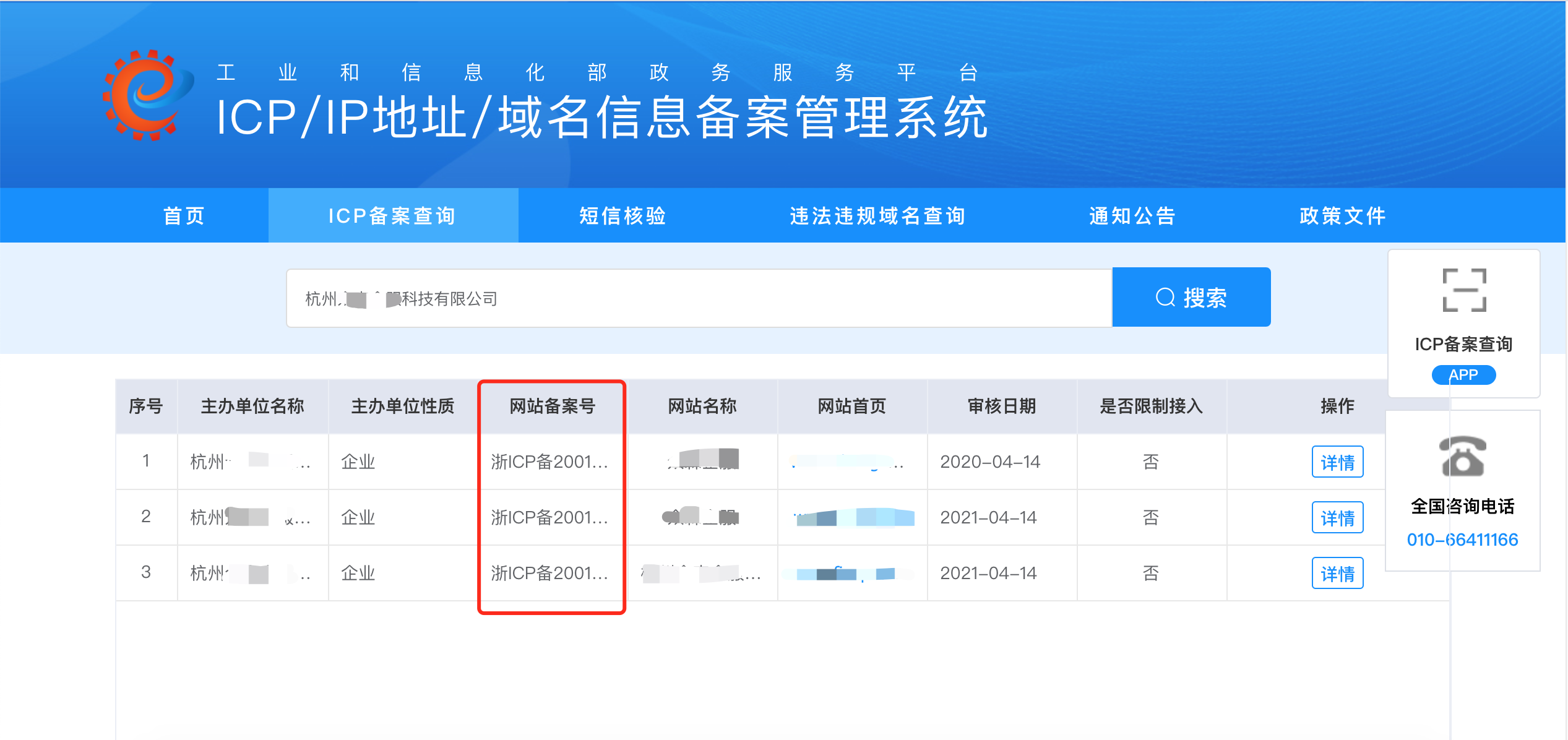Click the 审核日期 column header
1568x740 pixels.
[1002, 407]
